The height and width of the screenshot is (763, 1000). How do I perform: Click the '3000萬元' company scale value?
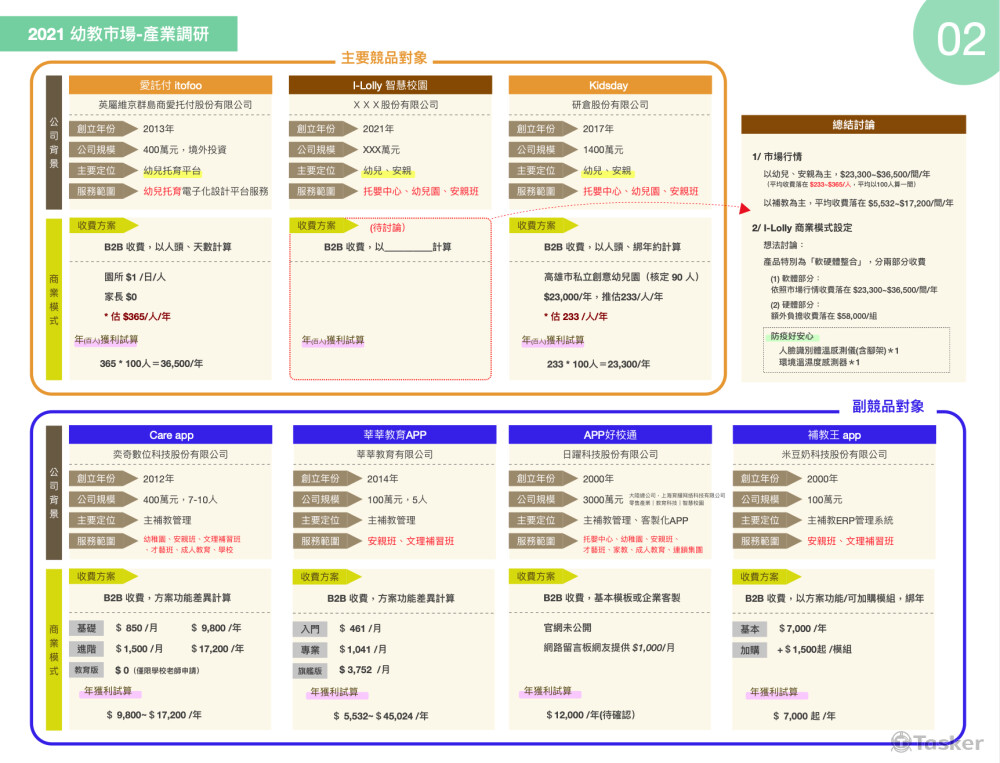603,500
